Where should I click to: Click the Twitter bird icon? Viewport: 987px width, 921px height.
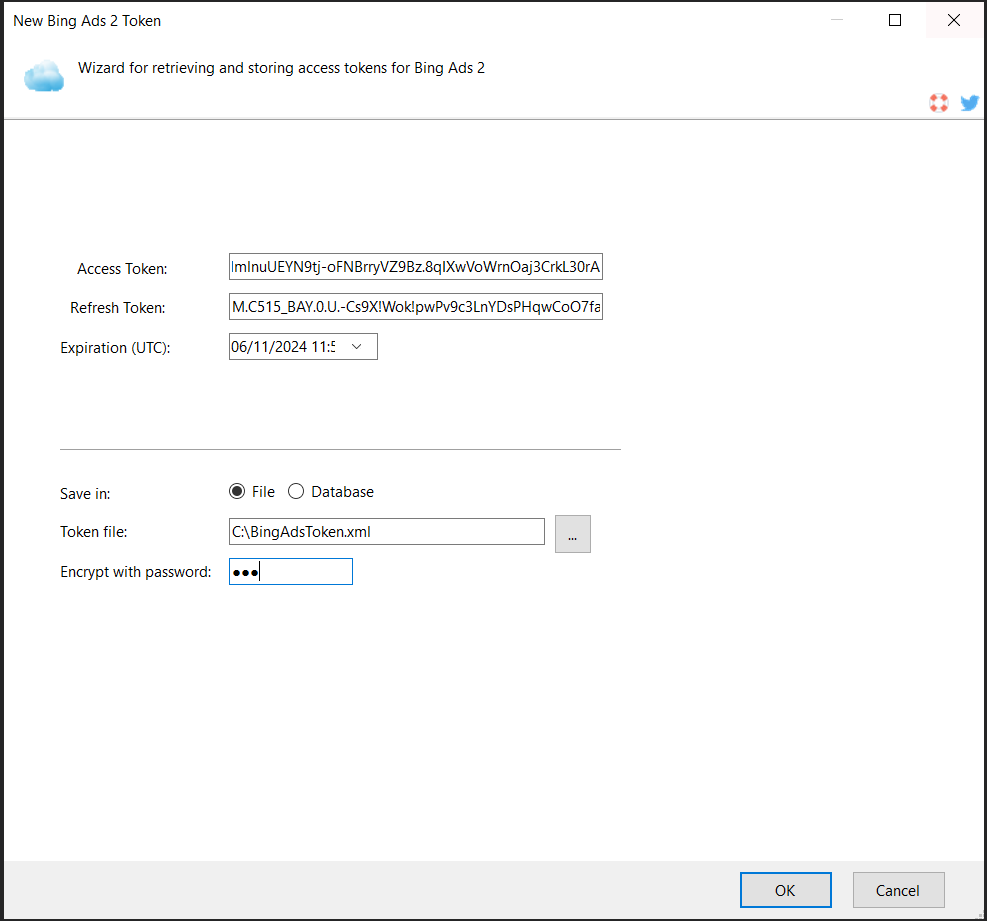pyautogui.click(x=969, y=103)
